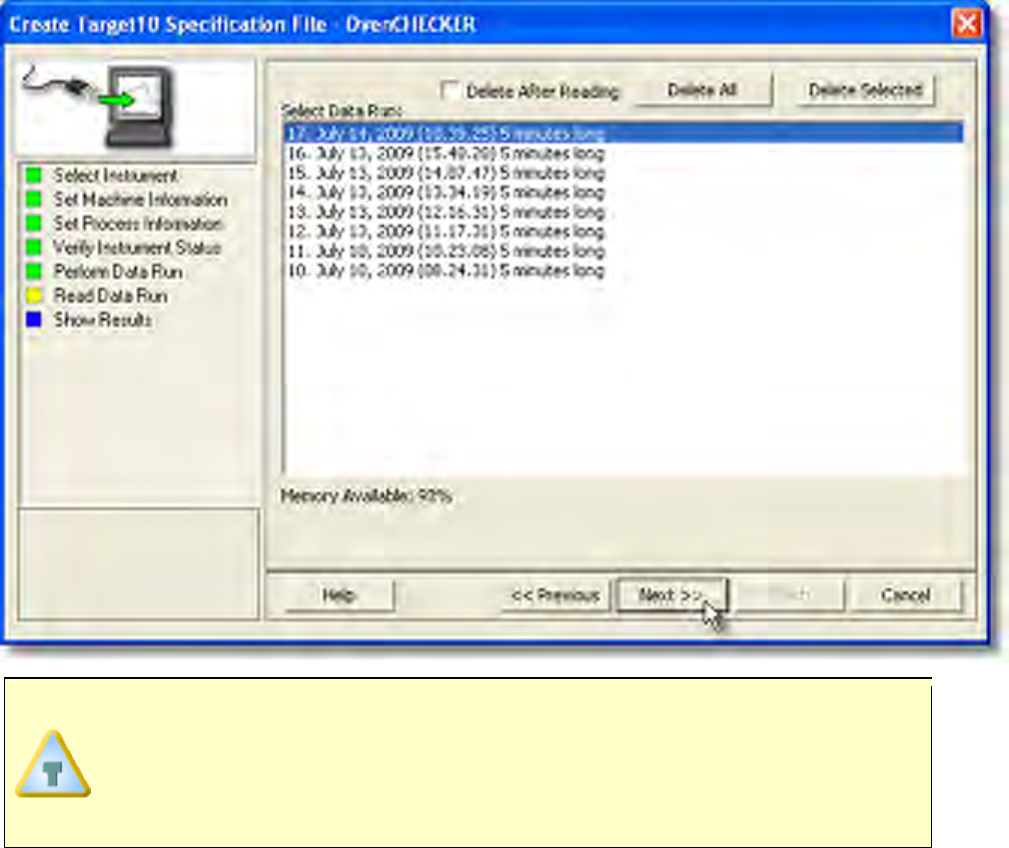This screenshot has height=848, width=1009.
Task: Click the yellow square beside Read Data Run
Action: (x=33, y=295)
